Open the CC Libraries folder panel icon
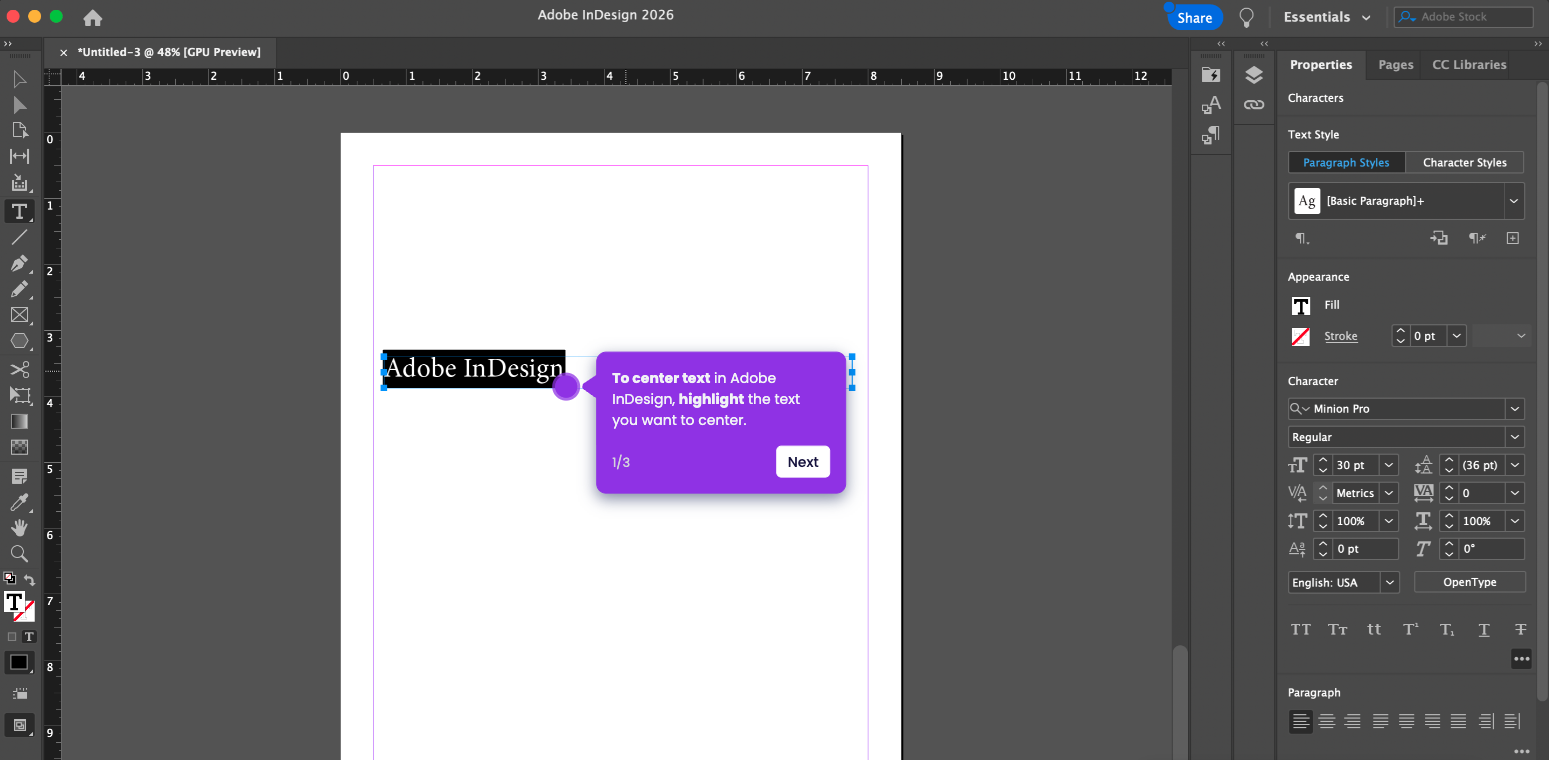Image resolution: width=1549 pixels, height=760 pixels. point(1211,75)
